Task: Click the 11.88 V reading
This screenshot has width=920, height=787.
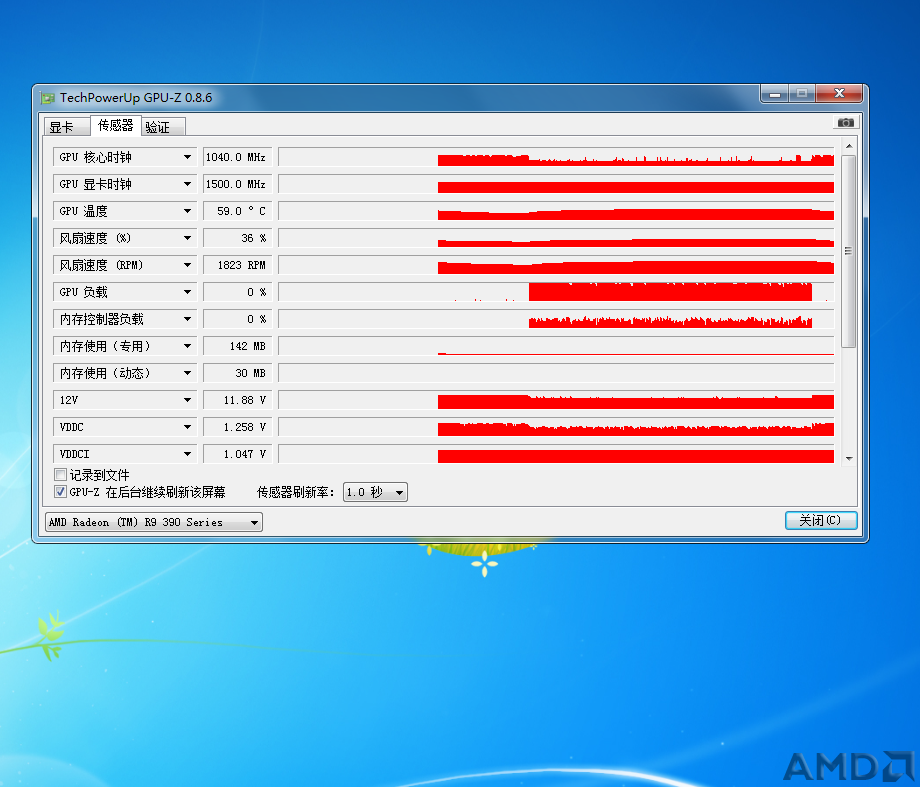Action: pyautogui.click(x=238, y=400)
